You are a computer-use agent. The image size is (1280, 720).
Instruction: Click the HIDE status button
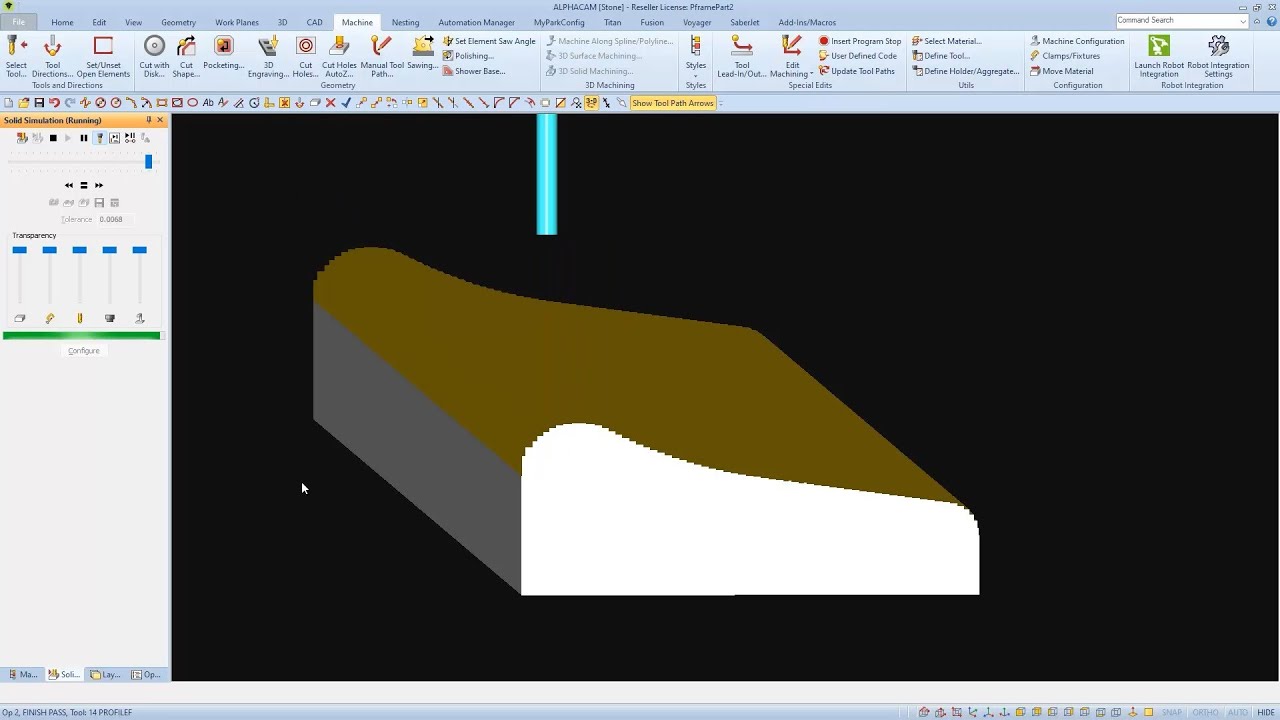[1265, 712]
